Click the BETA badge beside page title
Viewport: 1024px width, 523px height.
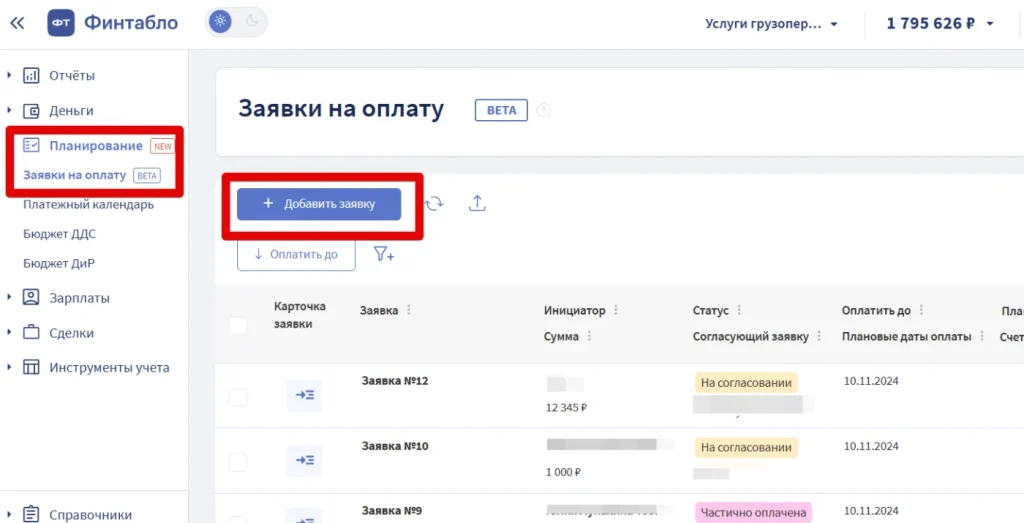[501, 110]
